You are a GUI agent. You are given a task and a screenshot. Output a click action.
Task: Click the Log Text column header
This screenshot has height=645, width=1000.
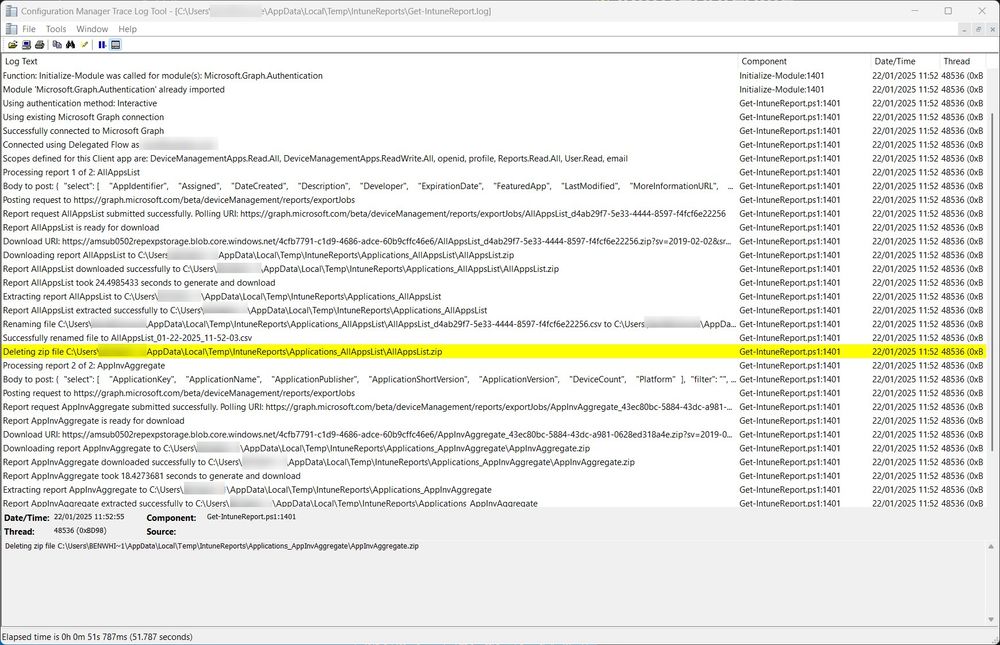pos(369,61)
